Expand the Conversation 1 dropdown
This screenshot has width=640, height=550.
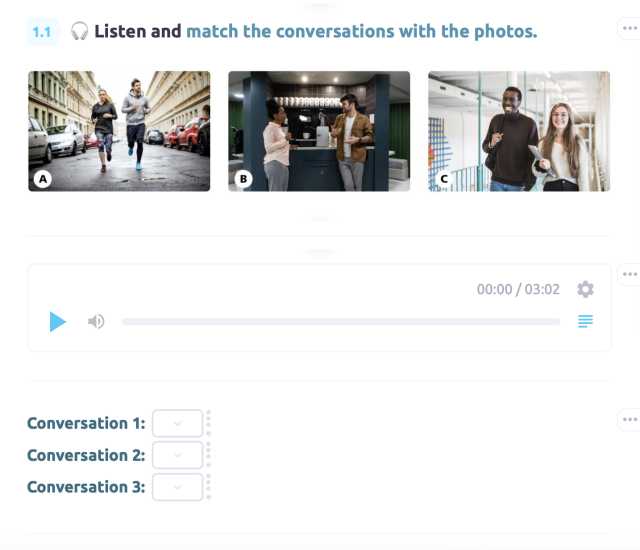(178, 423)
